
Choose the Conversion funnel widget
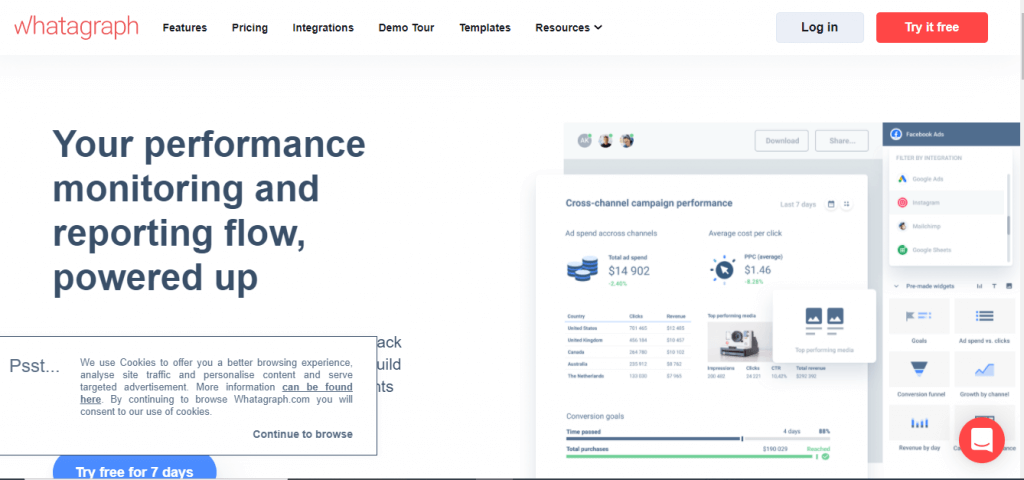coord(918,372)
